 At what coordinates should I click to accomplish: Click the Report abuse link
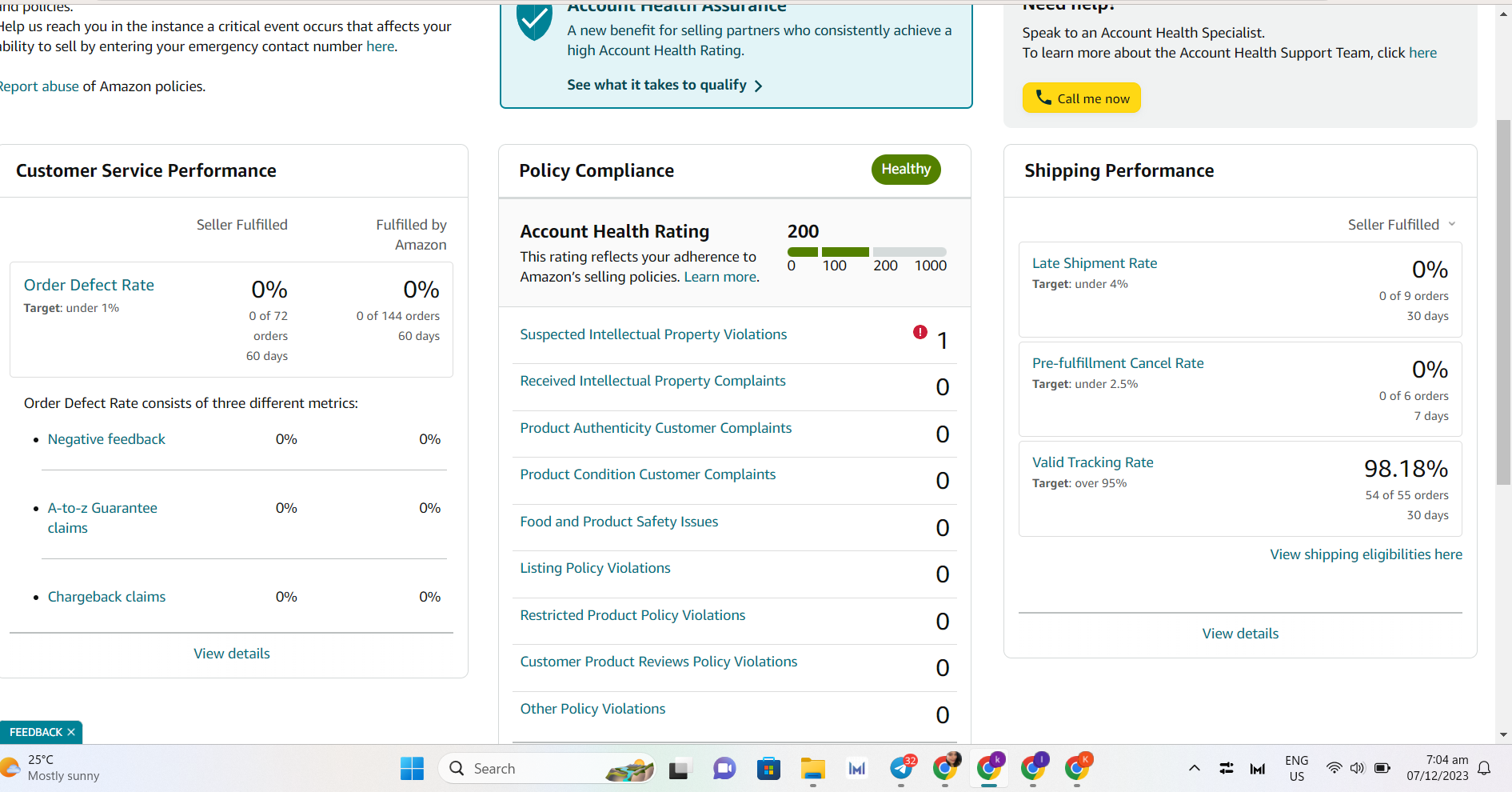tap(39, 86)
